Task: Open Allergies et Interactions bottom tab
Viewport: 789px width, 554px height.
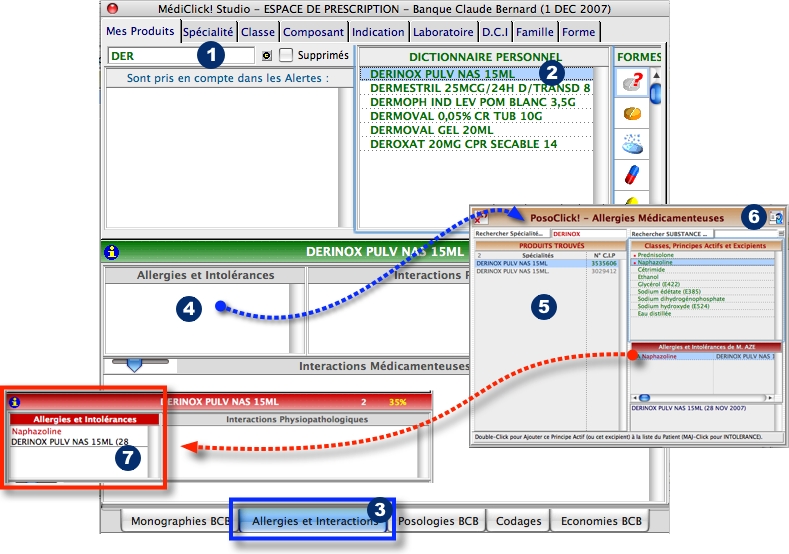Action: pos(314,521)
